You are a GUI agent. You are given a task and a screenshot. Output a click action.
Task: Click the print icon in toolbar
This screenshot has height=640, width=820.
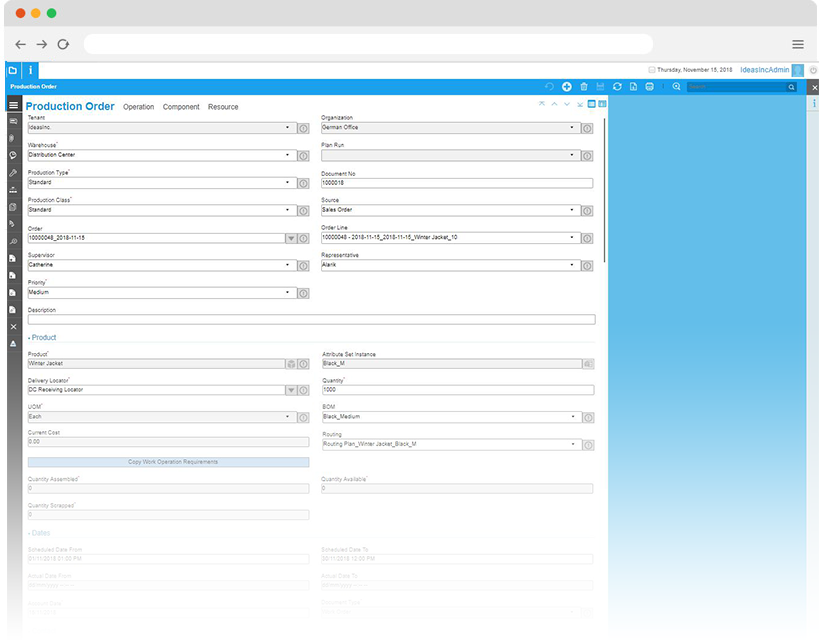pyautogui.click(x=650, y=87)
